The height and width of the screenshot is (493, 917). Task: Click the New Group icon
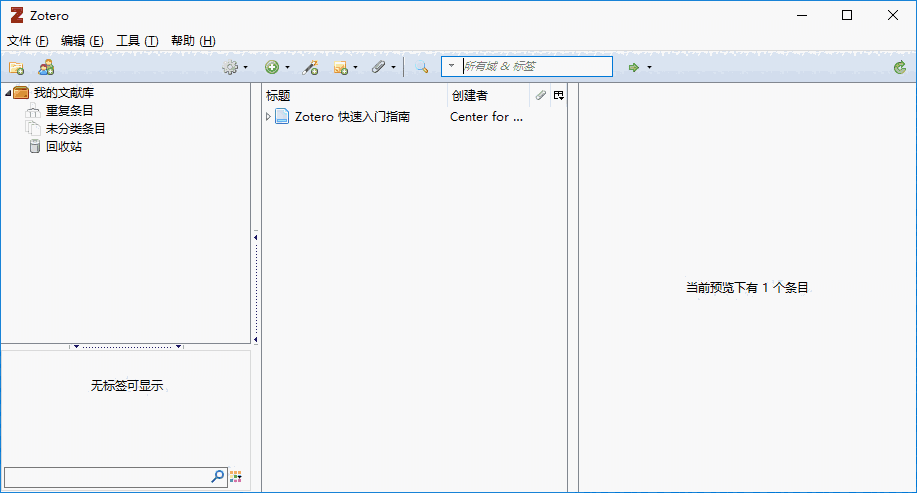pos(46,68)
